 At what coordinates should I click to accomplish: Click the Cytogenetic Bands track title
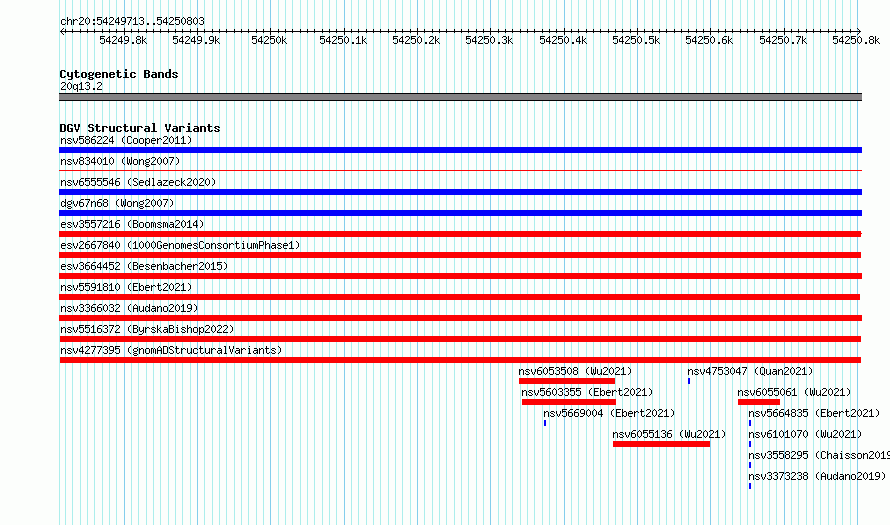click(119, 74)
